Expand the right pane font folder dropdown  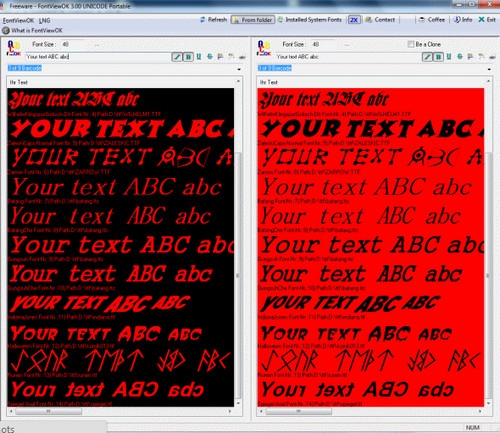coord(489,69)
